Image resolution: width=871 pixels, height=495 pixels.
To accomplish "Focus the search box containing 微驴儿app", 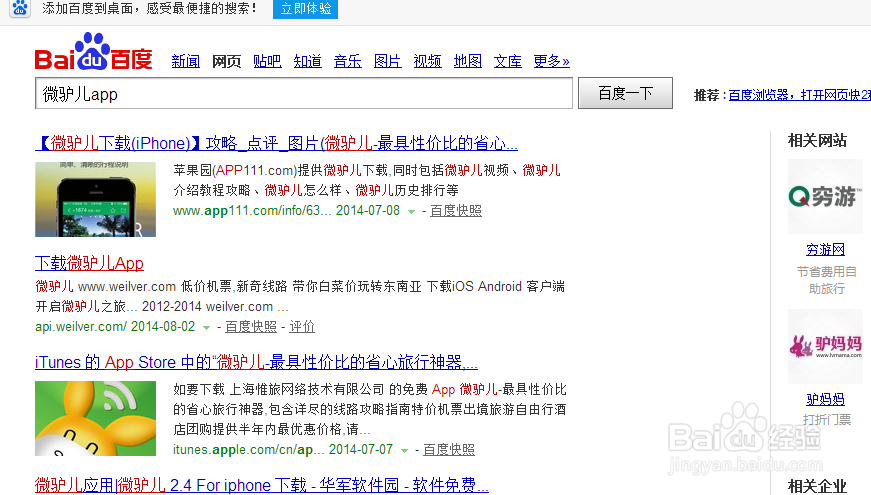I will [304, 93].
